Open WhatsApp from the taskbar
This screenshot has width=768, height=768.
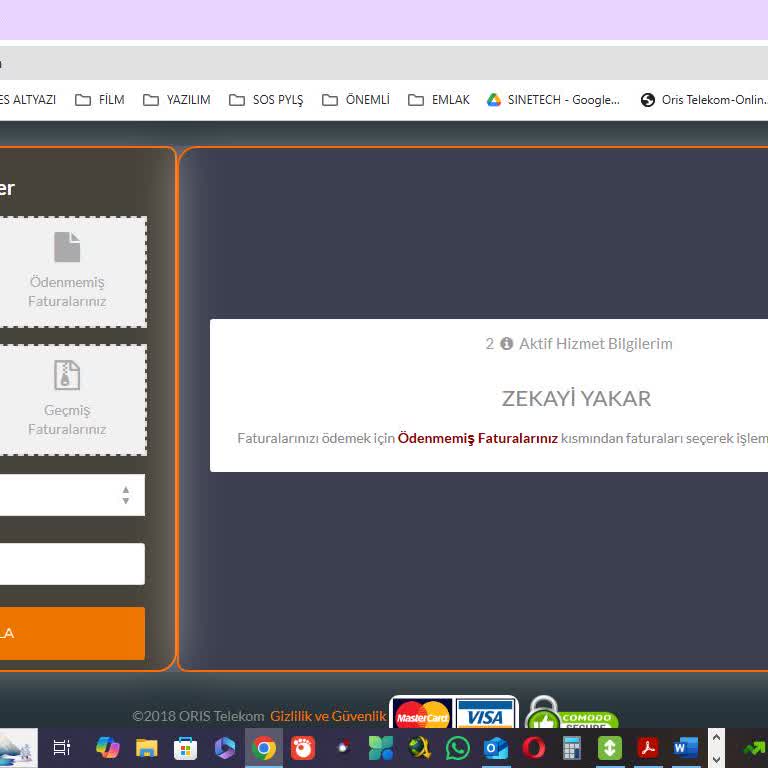[x=457, y=748]
